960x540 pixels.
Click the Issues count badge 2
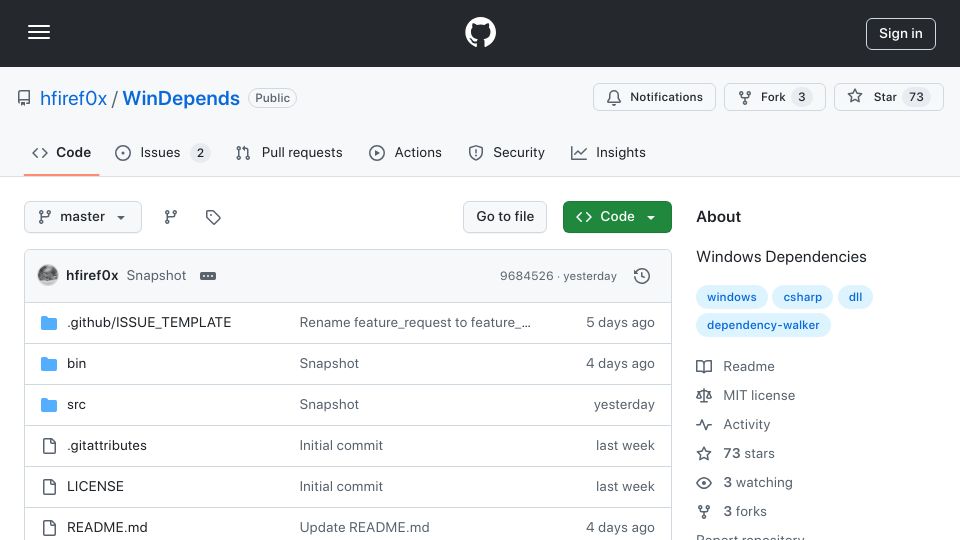pos(200,153)
